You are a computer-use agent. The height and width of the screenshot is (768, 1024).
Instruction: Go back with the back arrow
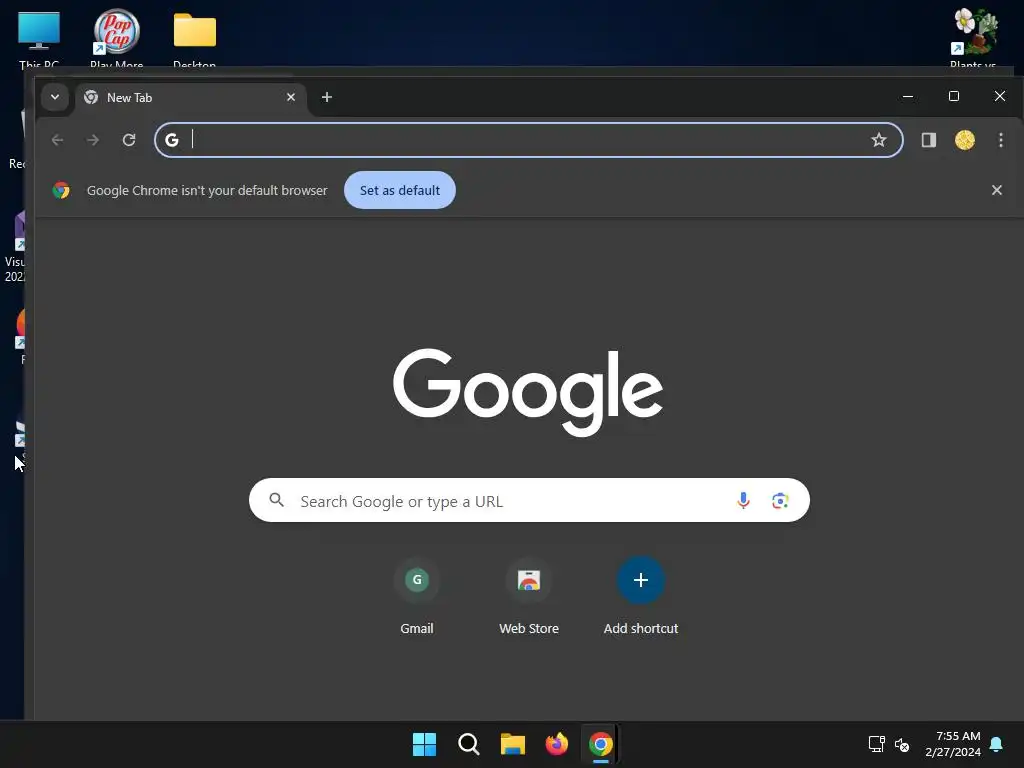tap(57, 140)
